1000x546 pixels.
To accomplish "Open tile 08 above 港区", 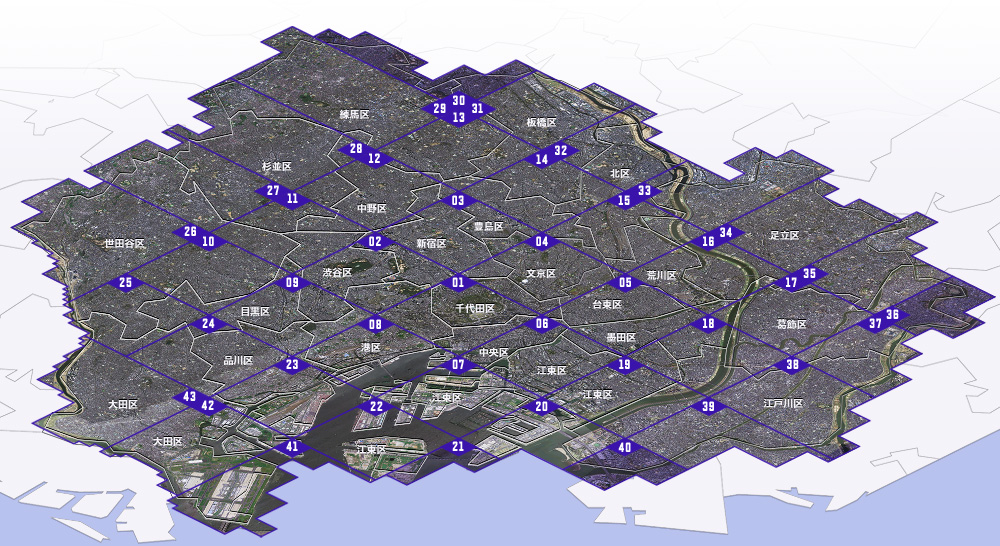I will point(375,324).
